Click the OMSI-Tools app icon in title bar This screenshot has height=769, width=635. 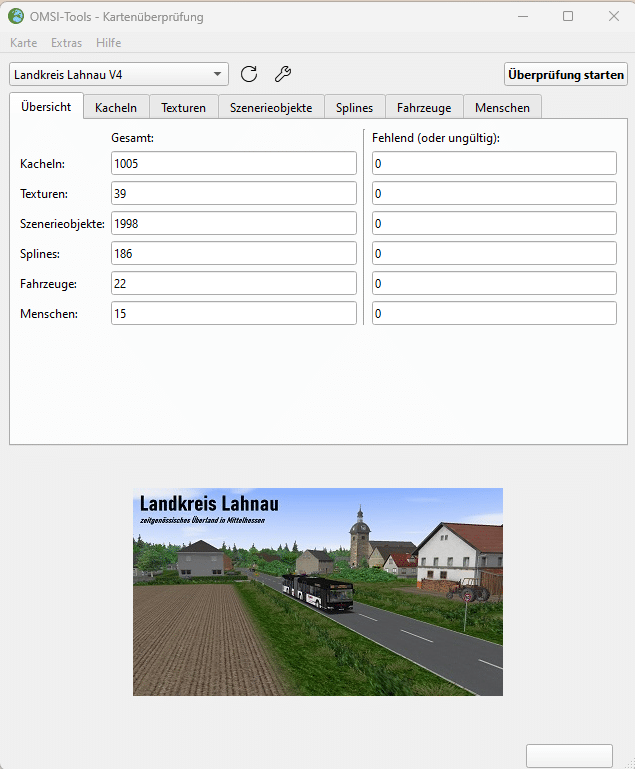tap(16, 16)
